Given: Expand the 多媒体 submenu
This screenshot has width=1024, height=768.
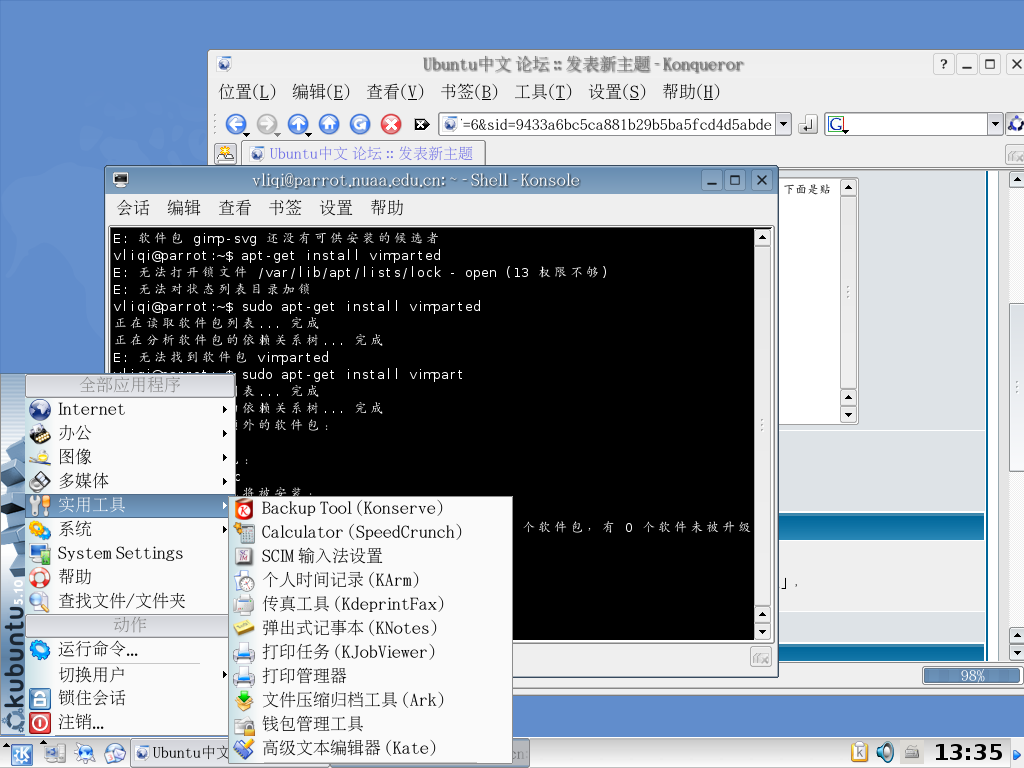Looking at the screenshot, I should [129, 481].
